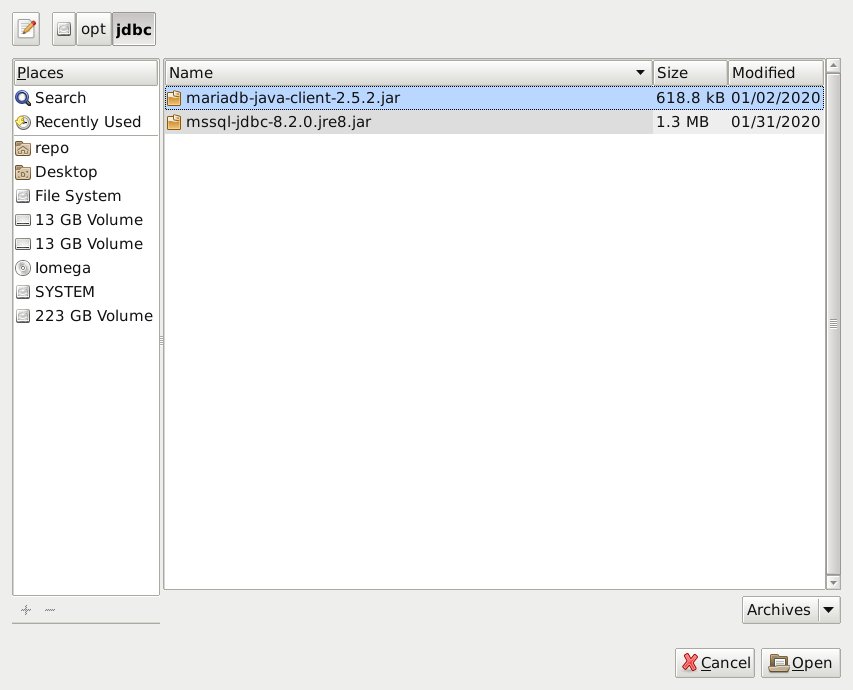
Task: Click the Recently Used clock icon
Action: point(23,122)
